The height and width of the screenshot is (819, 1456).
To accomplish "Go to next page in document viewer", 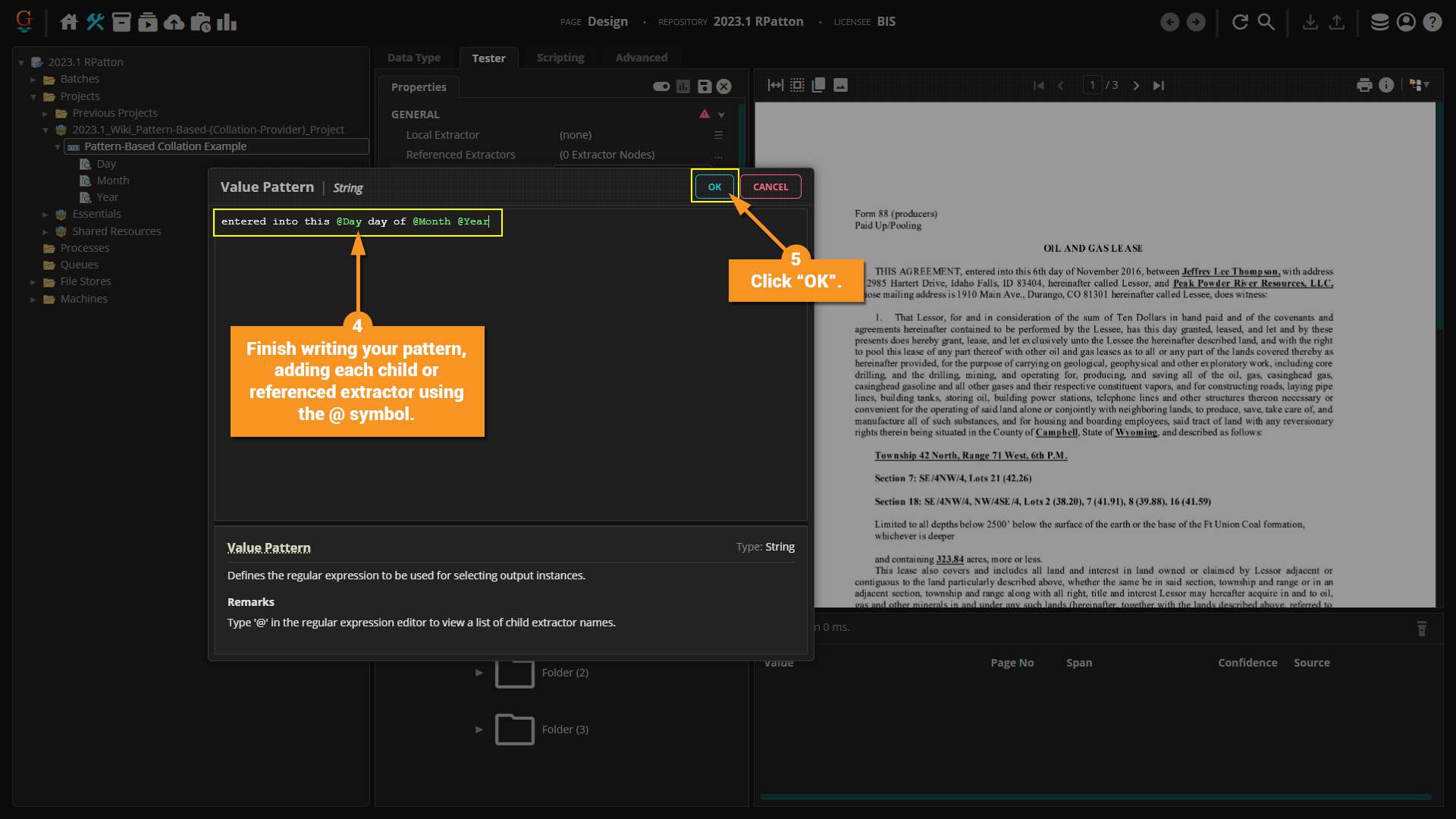I will 1136,86.
